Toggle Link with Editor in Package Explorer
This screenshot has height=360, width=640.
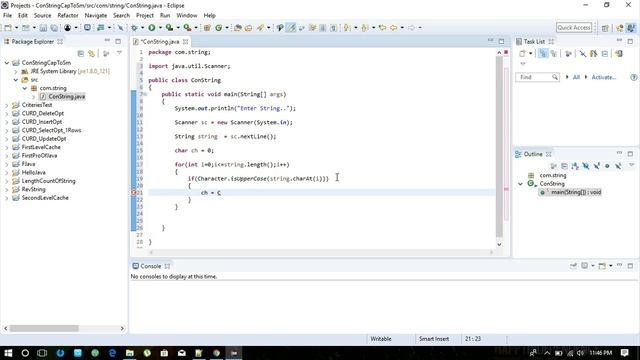tap(91, 53)
